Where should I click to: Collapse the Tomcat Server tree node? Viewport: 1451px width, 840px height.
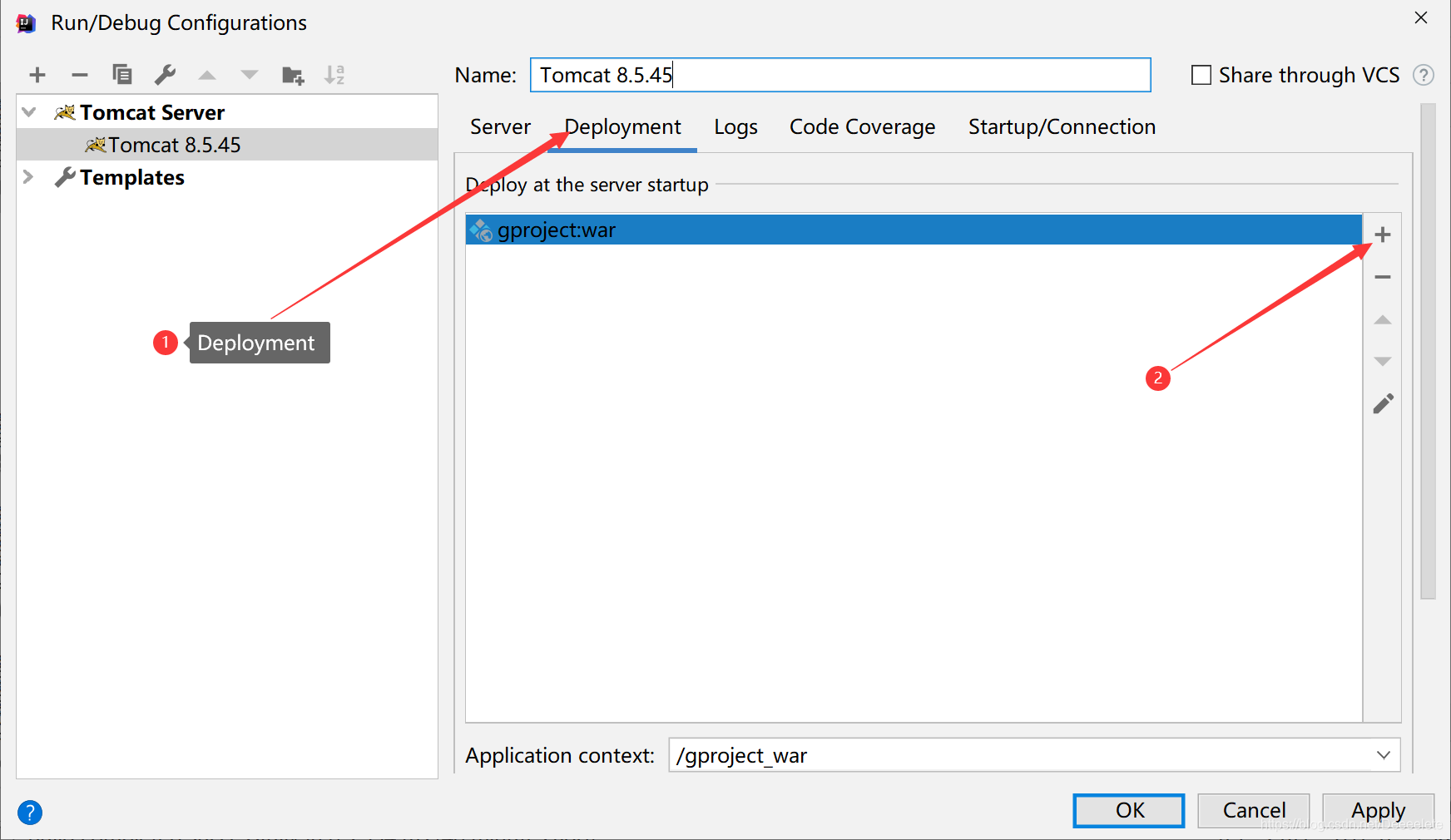click(x=29, y=111)
